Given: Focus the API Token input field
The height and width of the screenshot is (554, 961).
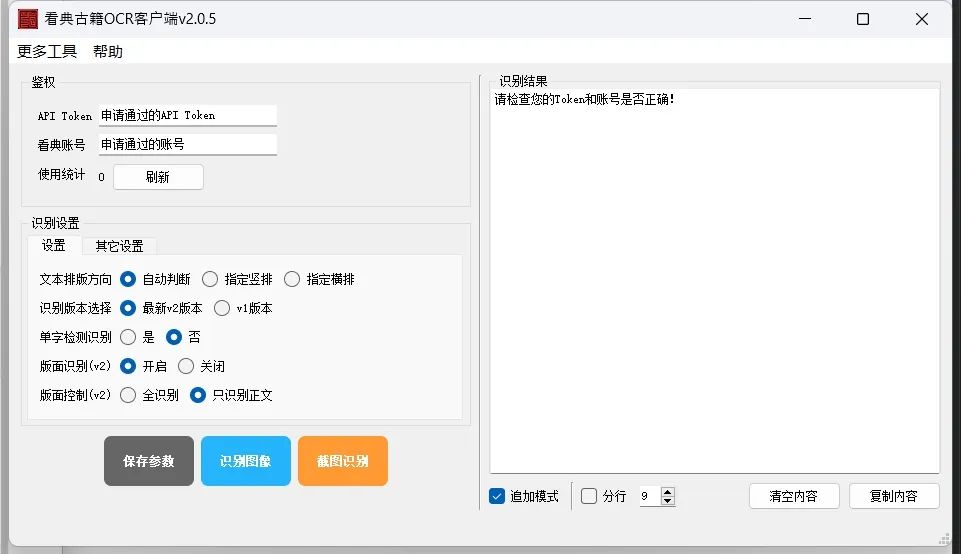Looking at the screenshot, I should (188, 115).
